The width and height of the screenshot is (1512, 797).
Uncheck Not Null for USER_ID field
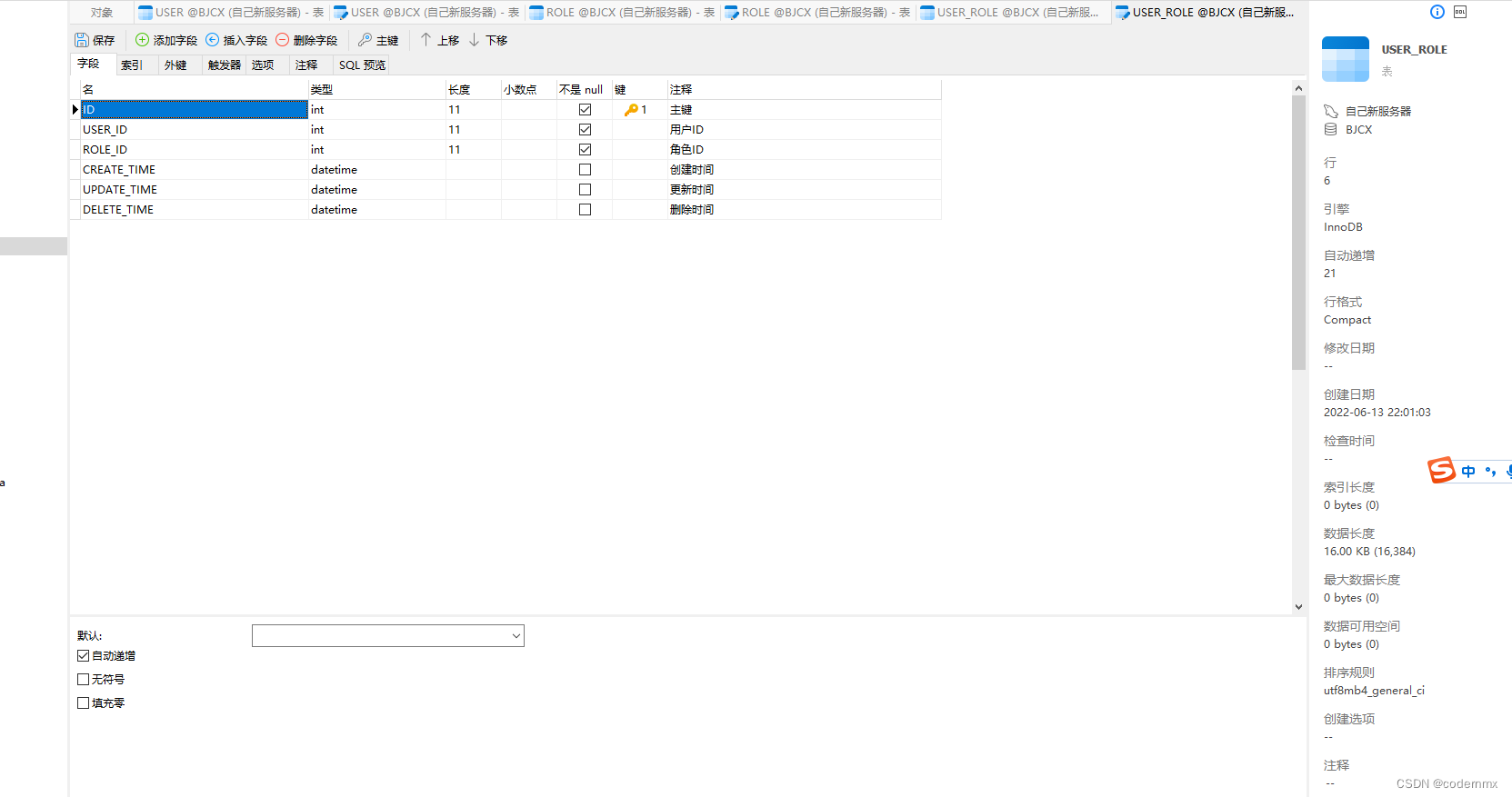585,129
